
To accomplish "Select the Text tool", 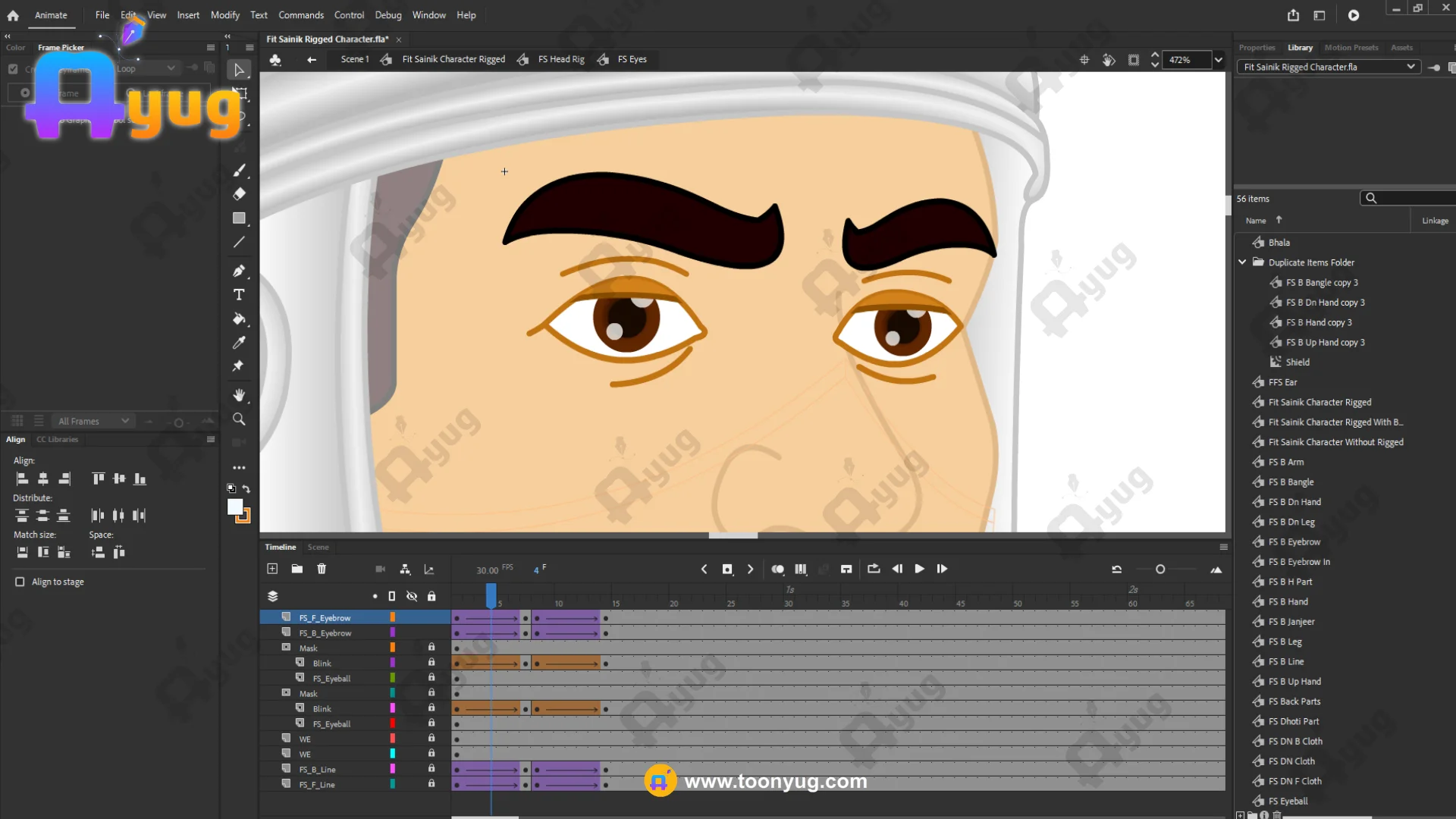I will click(239, 294).
